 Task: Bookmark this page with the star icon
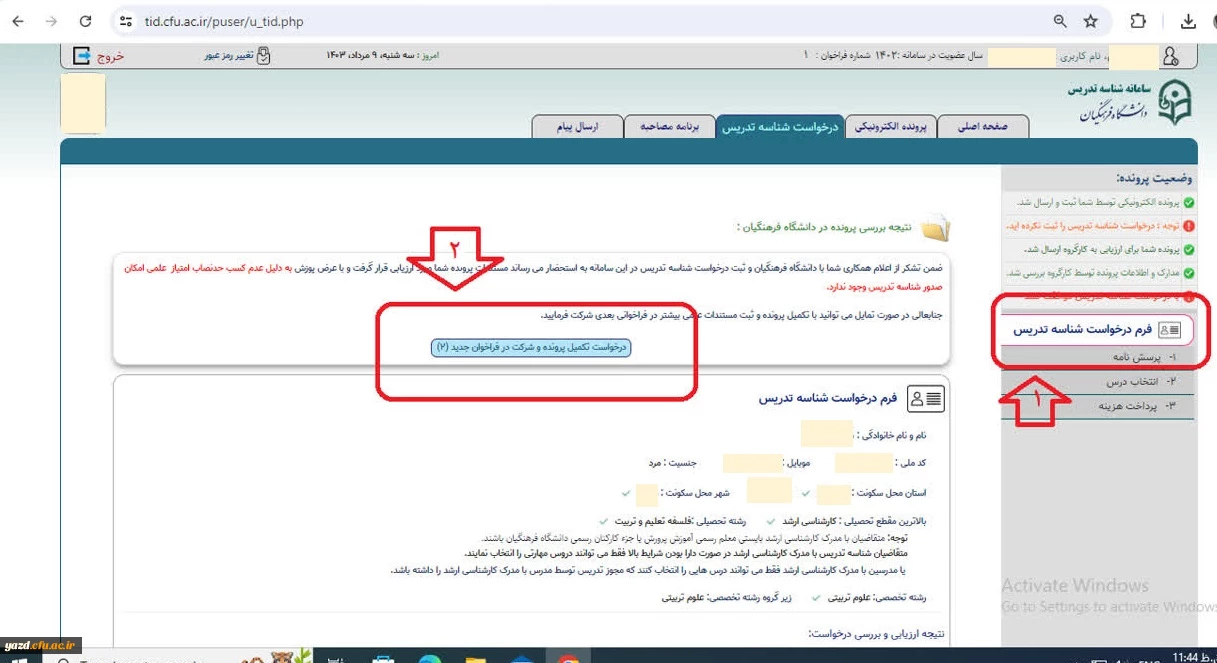click(1090, 21)
